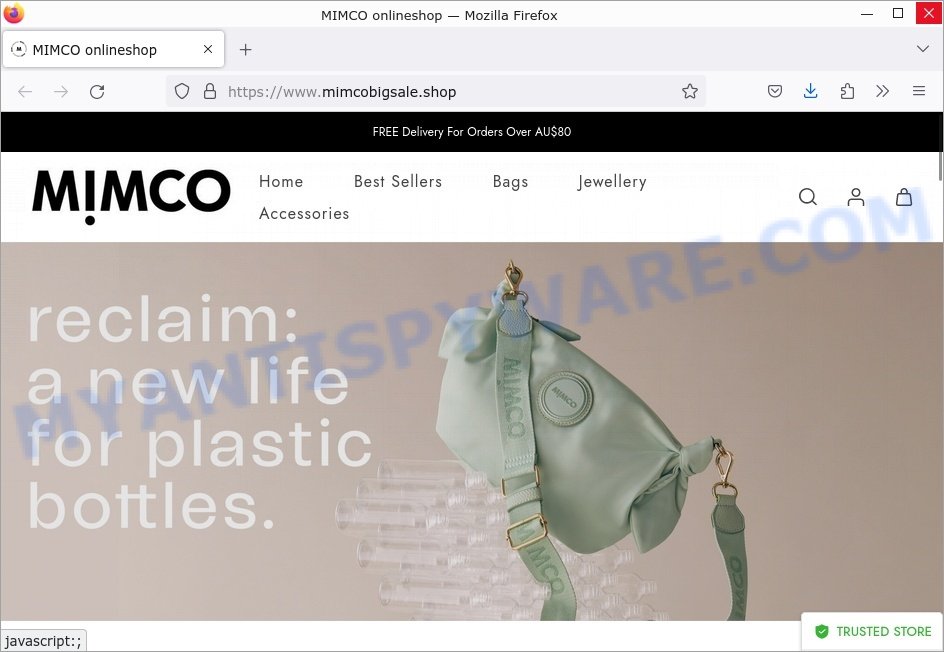The width and height of the screenshot is (944, 652).
Task: Open the tracking protection shield
Action: coord(182,92)
